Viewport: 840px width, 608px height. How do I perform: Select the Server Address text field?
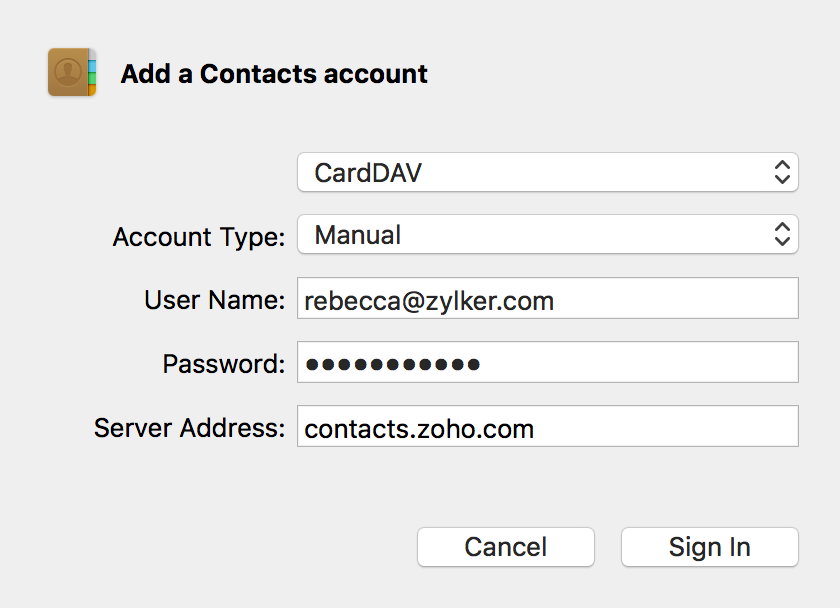548,426
